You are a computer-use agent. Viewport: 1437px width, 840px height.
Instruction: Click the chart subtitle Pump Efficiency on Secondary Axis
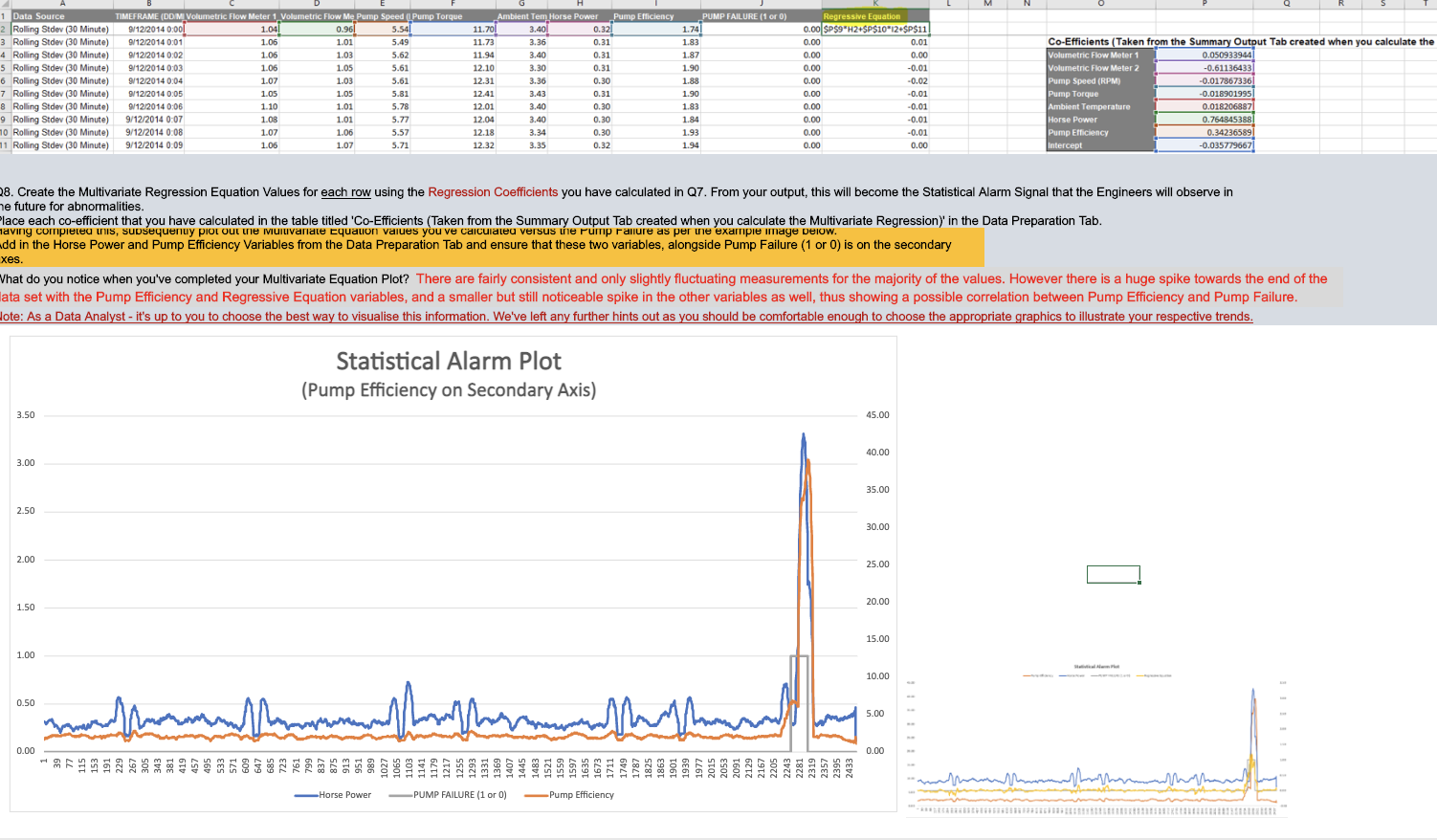coord(448,390)
